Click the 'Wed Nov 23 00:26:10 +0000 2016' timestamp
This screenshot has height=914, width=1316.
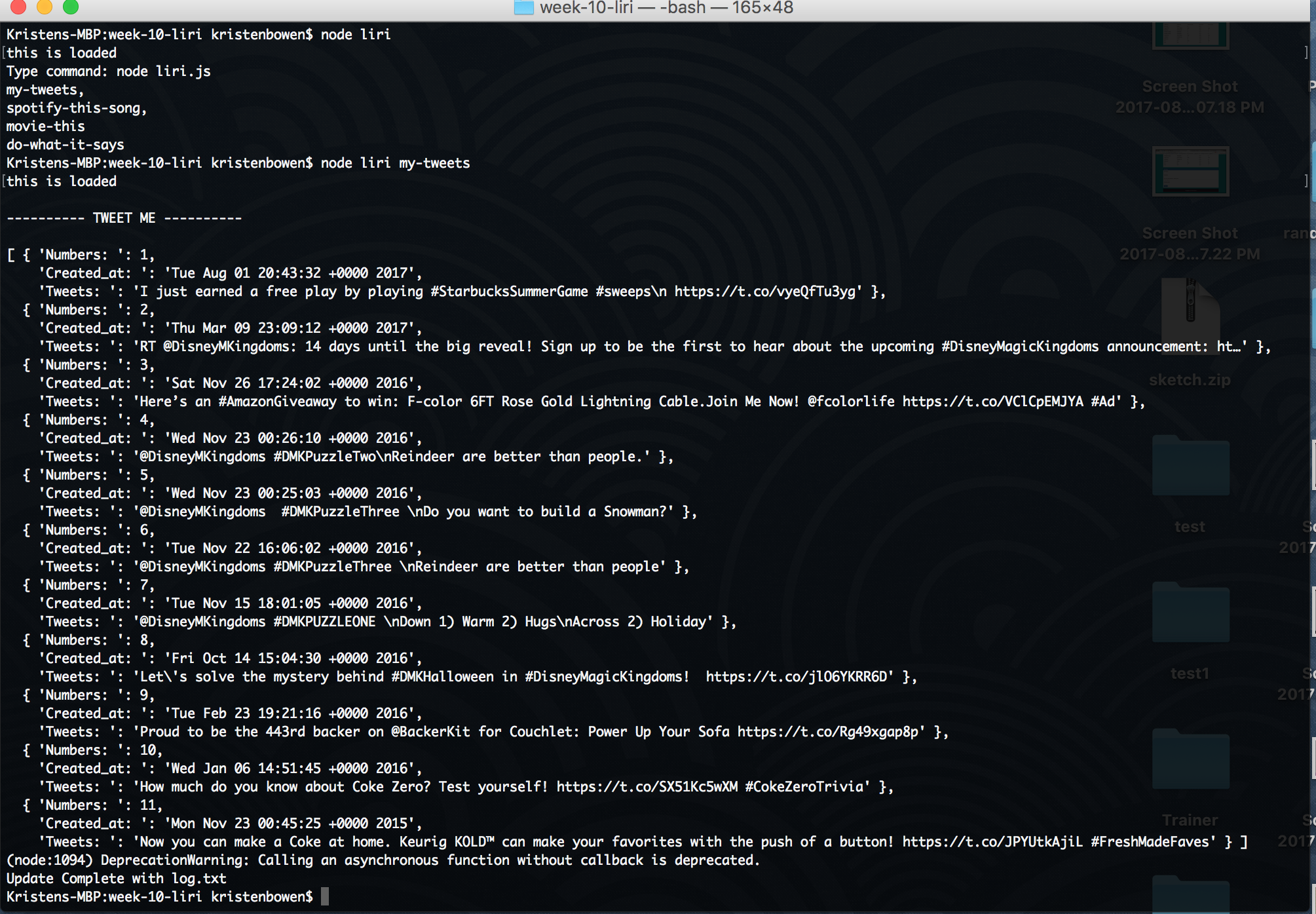pos(289,438)
